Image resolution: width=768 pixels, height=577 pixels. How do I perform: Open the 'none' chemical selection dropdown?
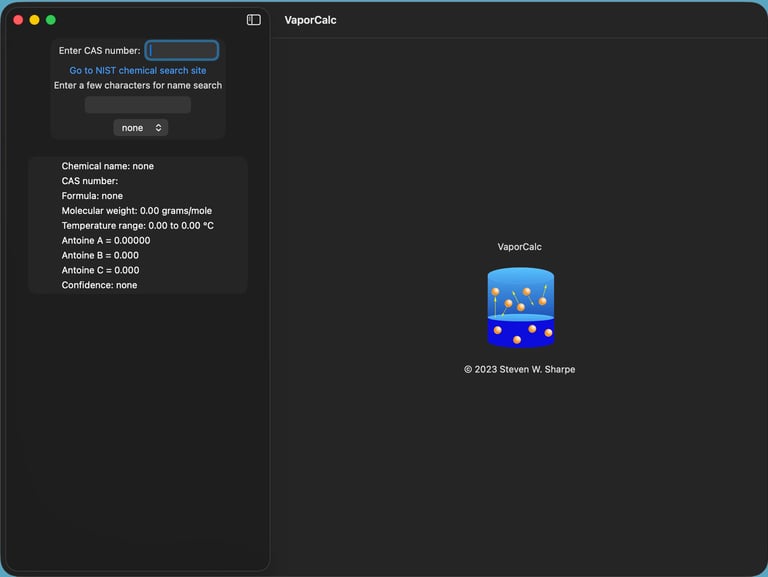141,128
